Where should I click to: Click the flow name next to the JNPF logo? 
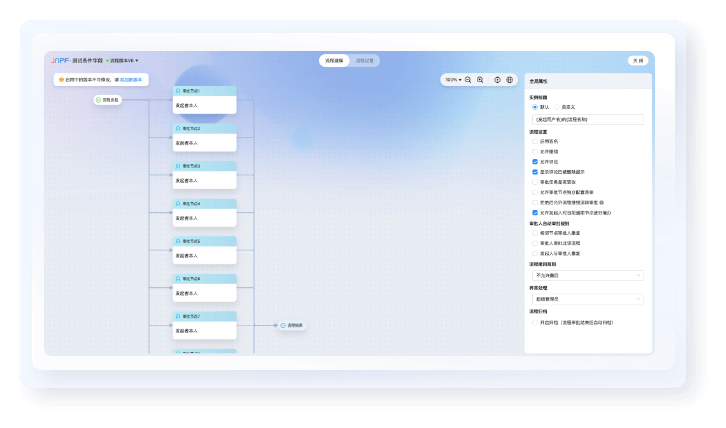(88, 61)
